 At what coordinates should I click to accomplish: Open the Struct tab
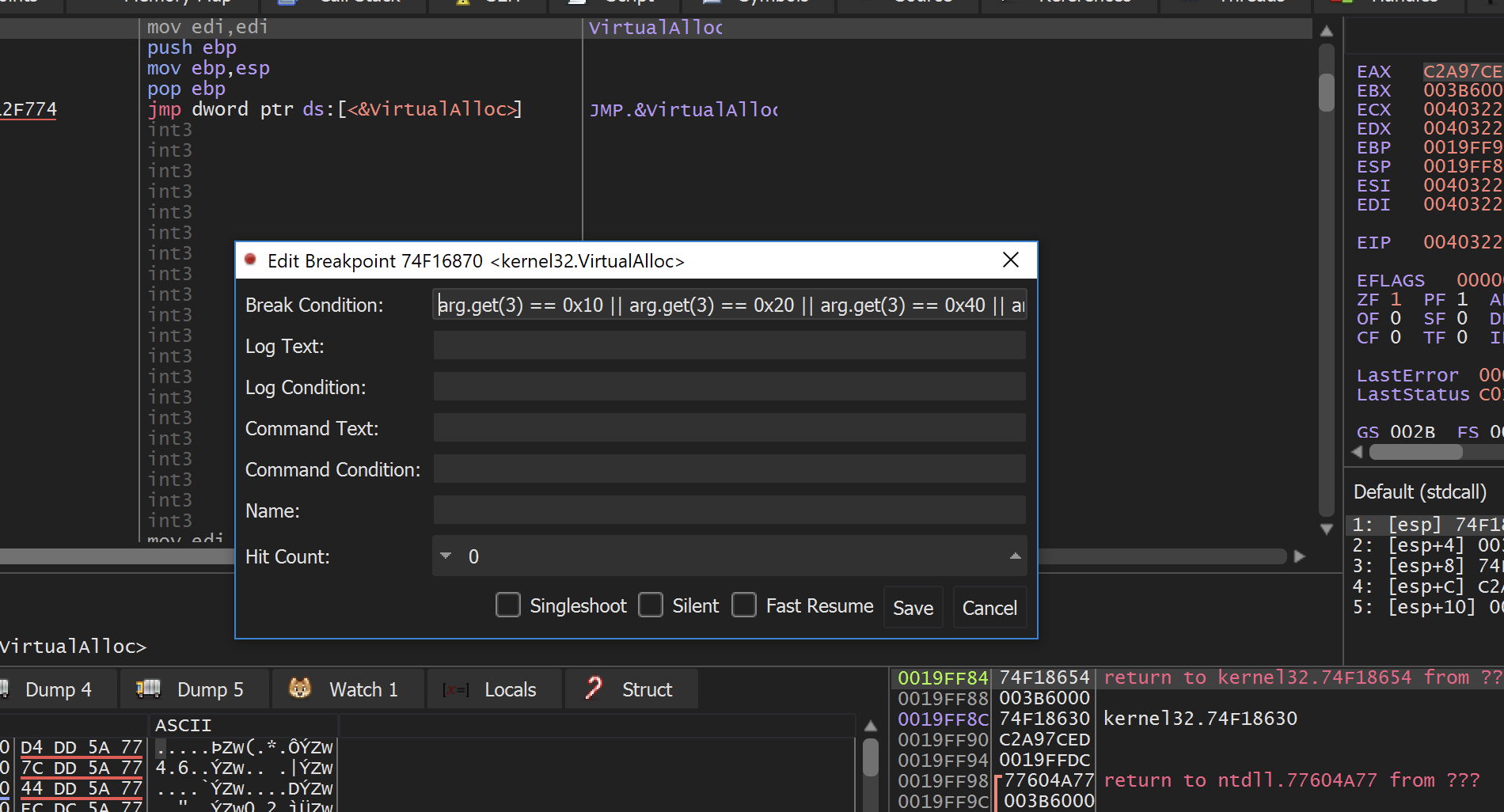(632, 689)
